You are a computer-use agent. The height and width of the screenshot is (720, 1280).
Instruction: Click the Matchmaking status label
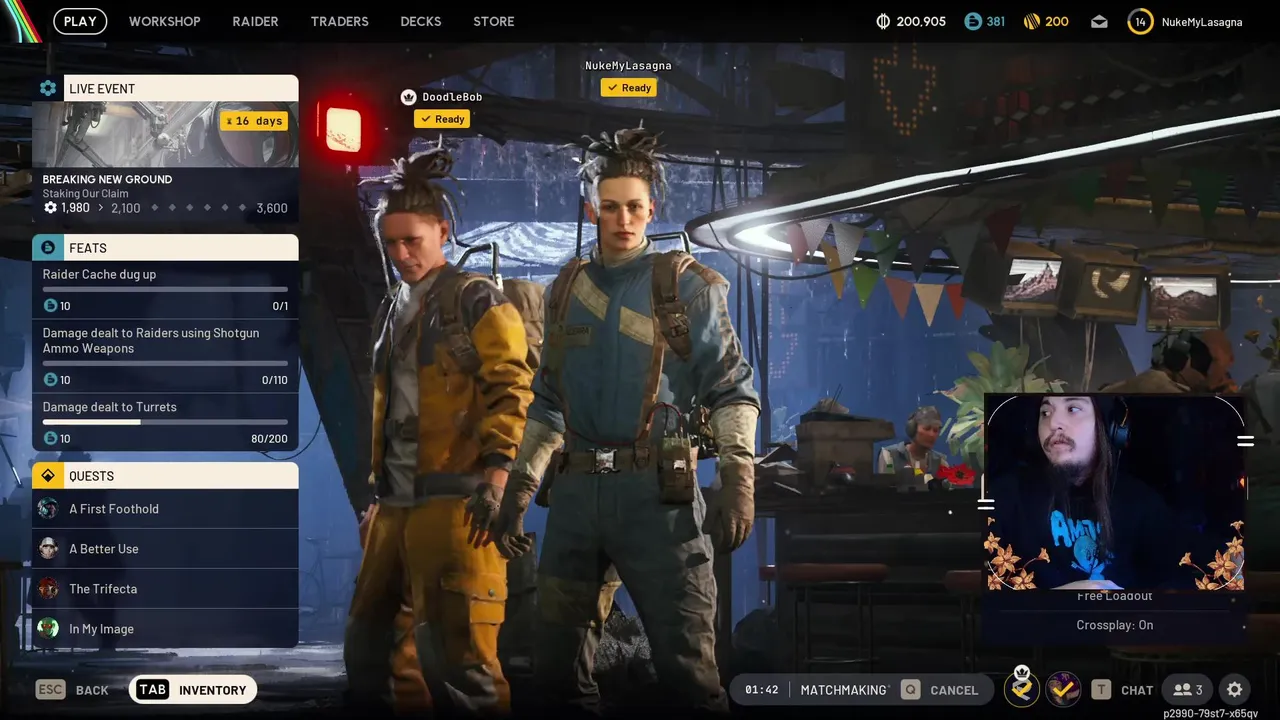tap(844, 690)
